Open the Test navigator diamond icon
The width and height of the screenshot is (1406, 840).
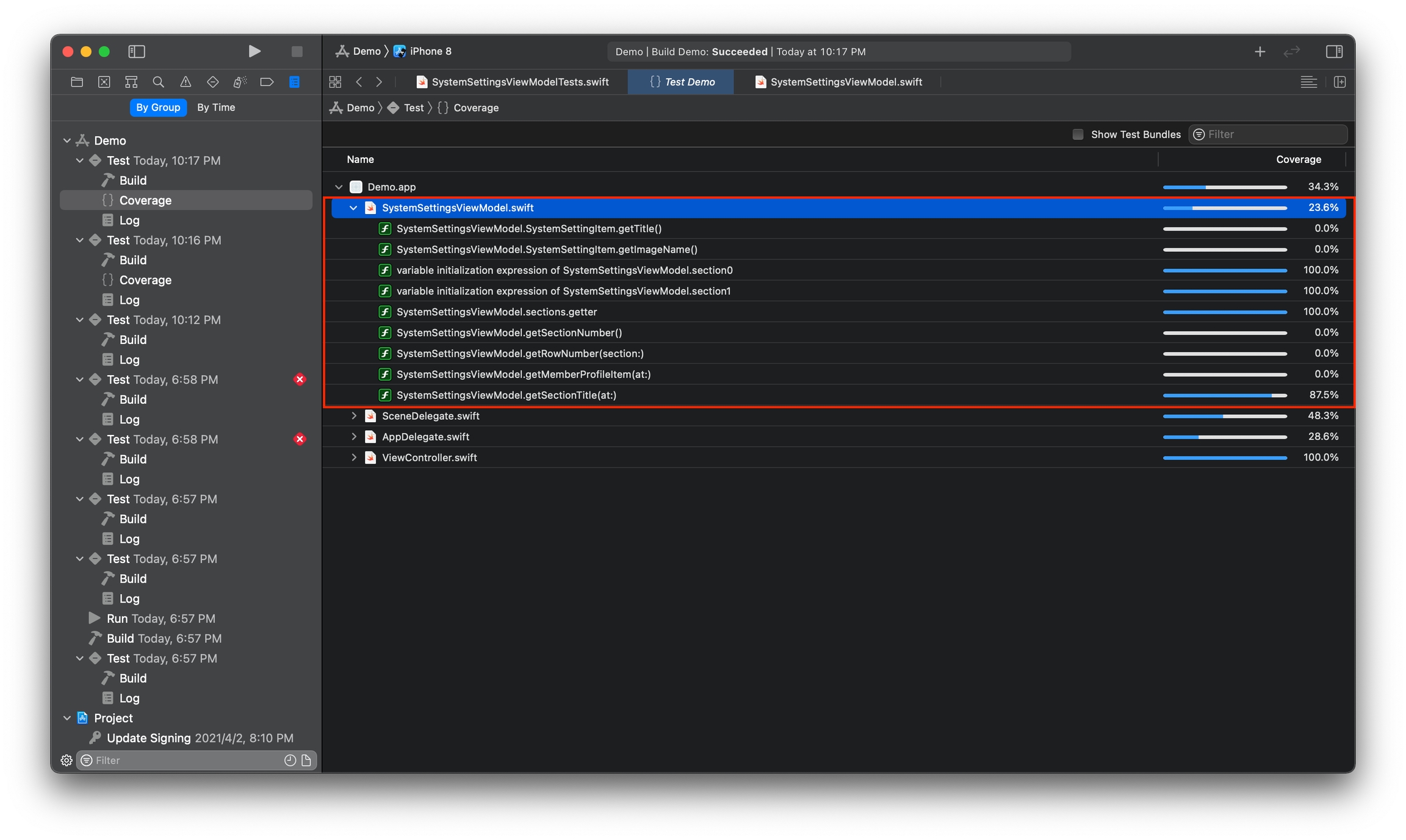212,82
